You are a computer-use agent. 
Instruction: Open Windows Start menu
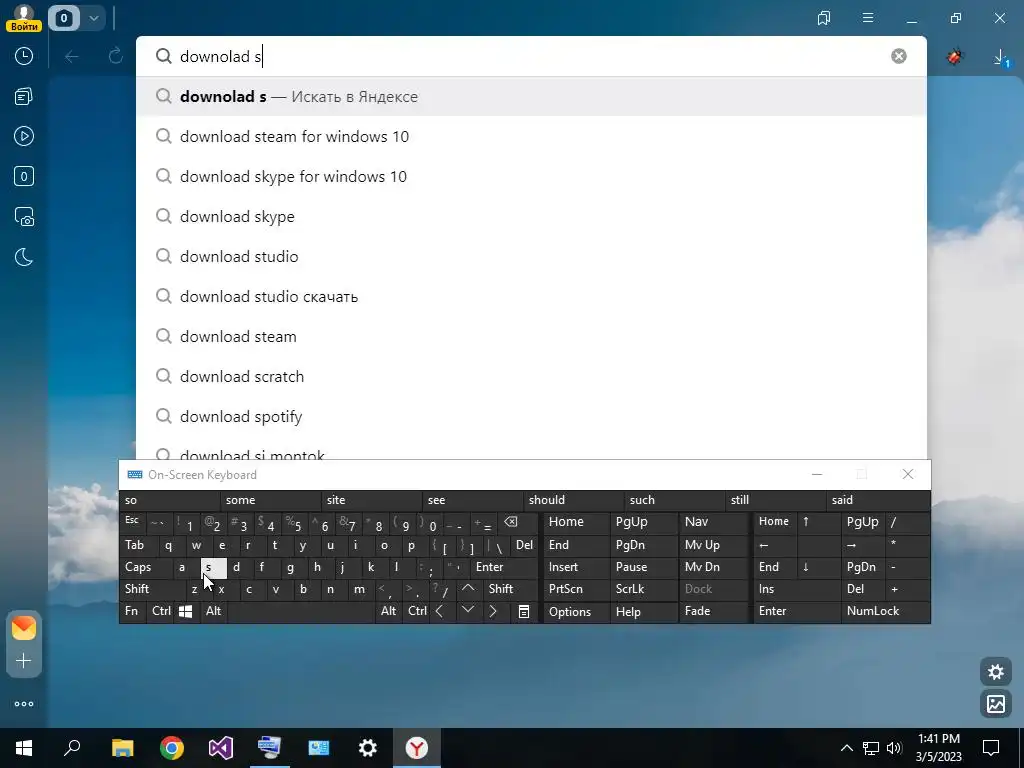[24, 748]
